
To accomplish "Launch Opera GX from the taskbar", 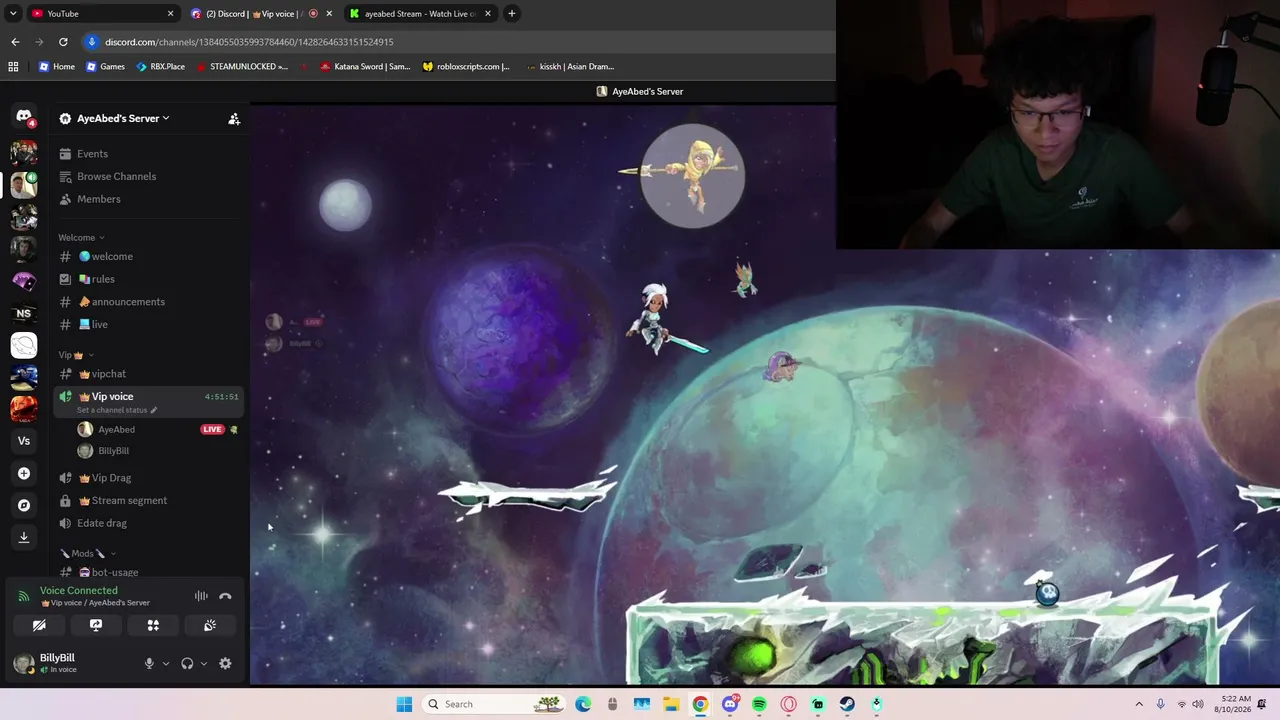I will (788, 704).
